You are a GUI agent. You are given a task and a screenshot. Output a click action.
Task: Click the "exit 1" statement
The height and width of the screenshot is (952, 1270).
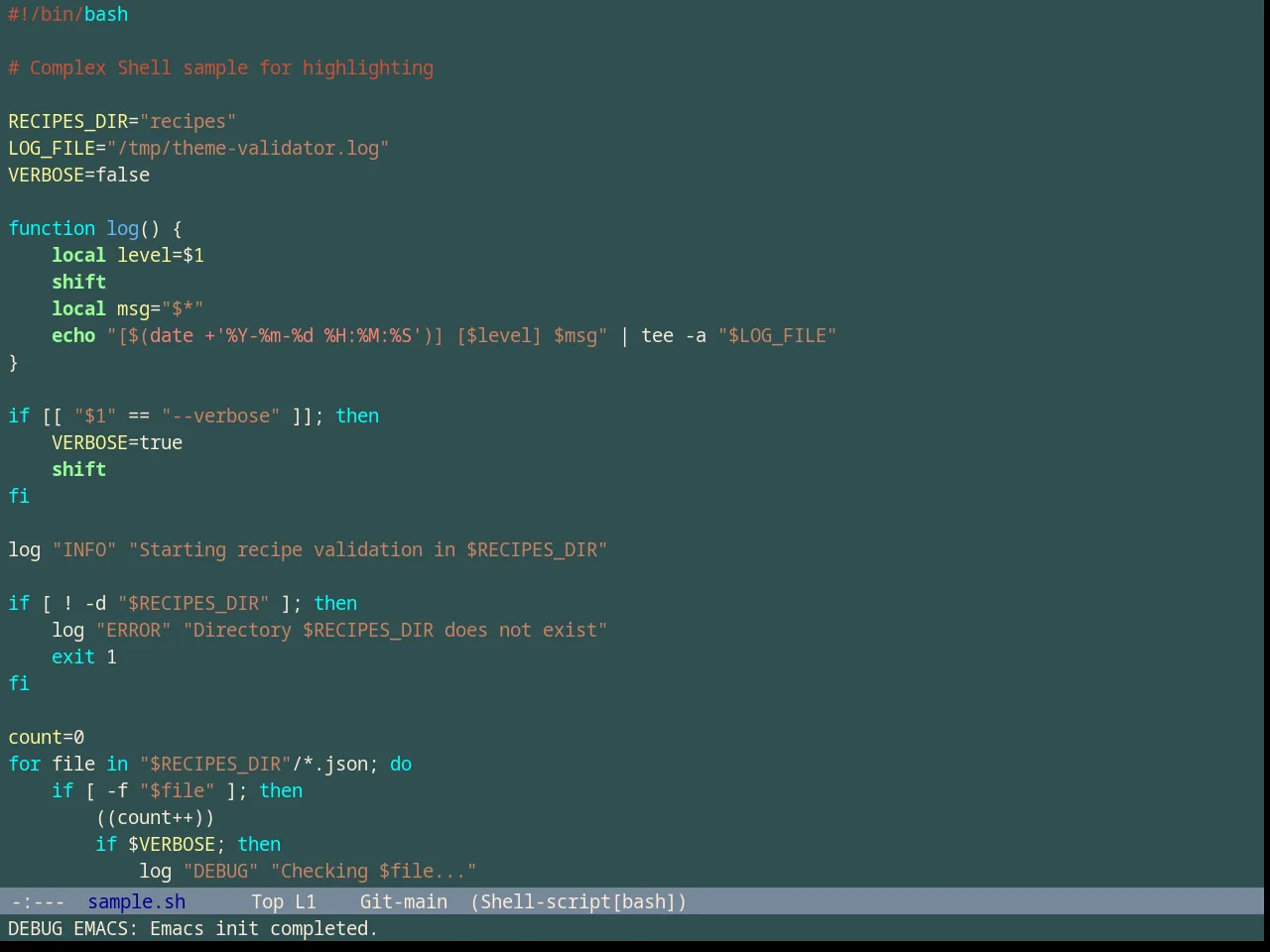click(x=84, y=656)
